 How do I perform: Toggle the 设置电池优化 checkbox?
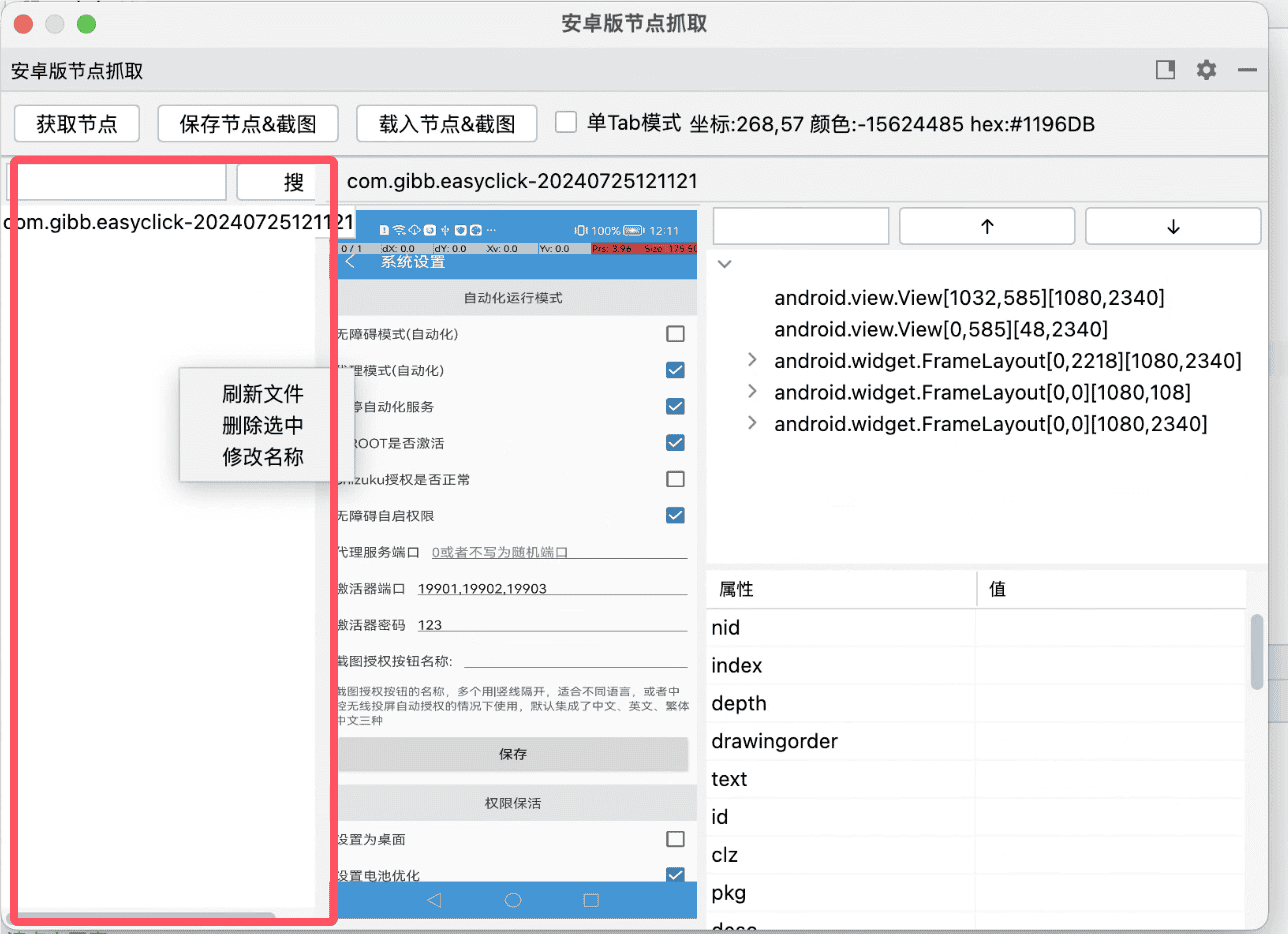(x=675, y=875)
